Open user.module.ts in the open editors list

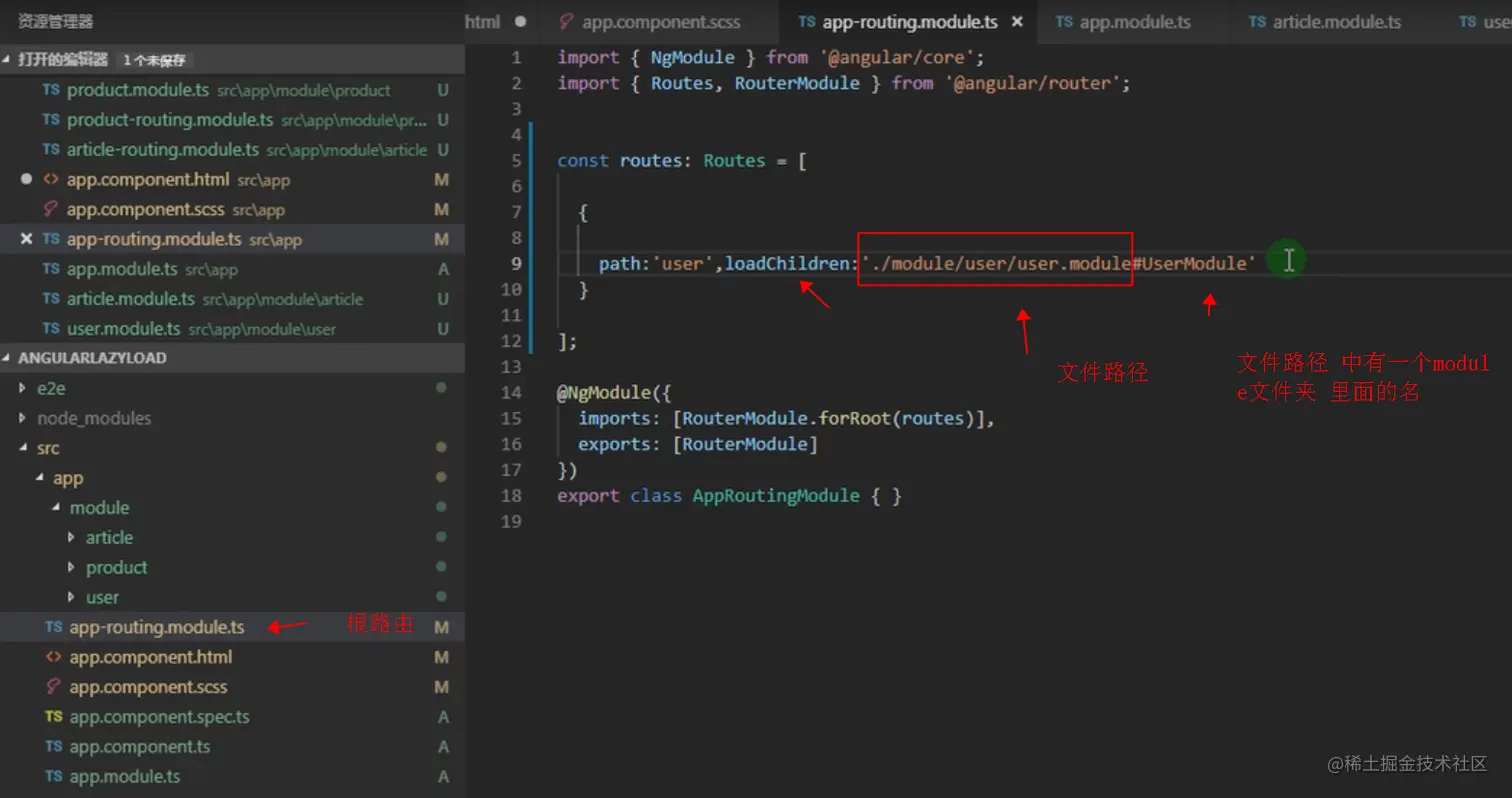pos(232,328)
